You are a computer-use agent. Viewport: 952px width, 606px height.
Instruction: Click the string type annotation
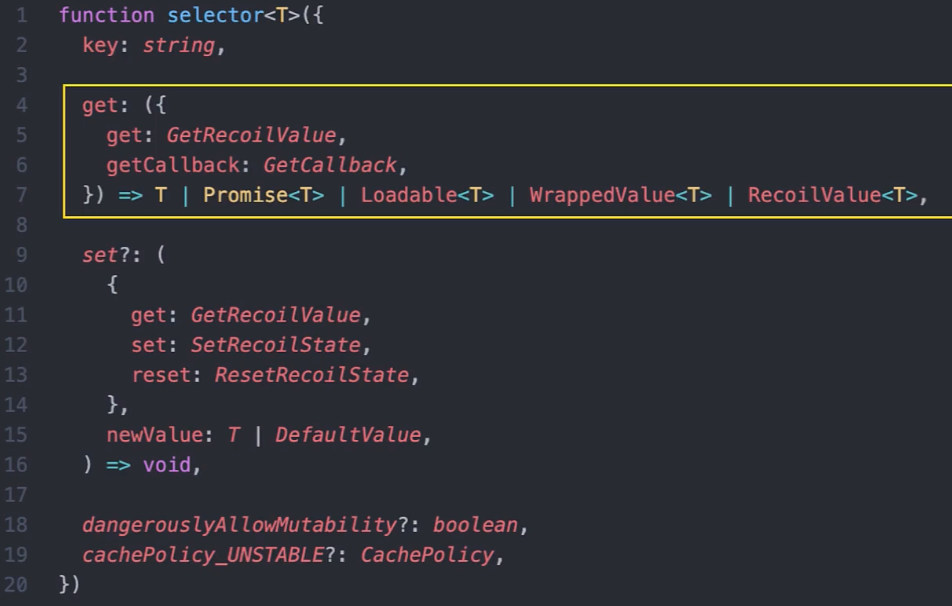(178, 45)
